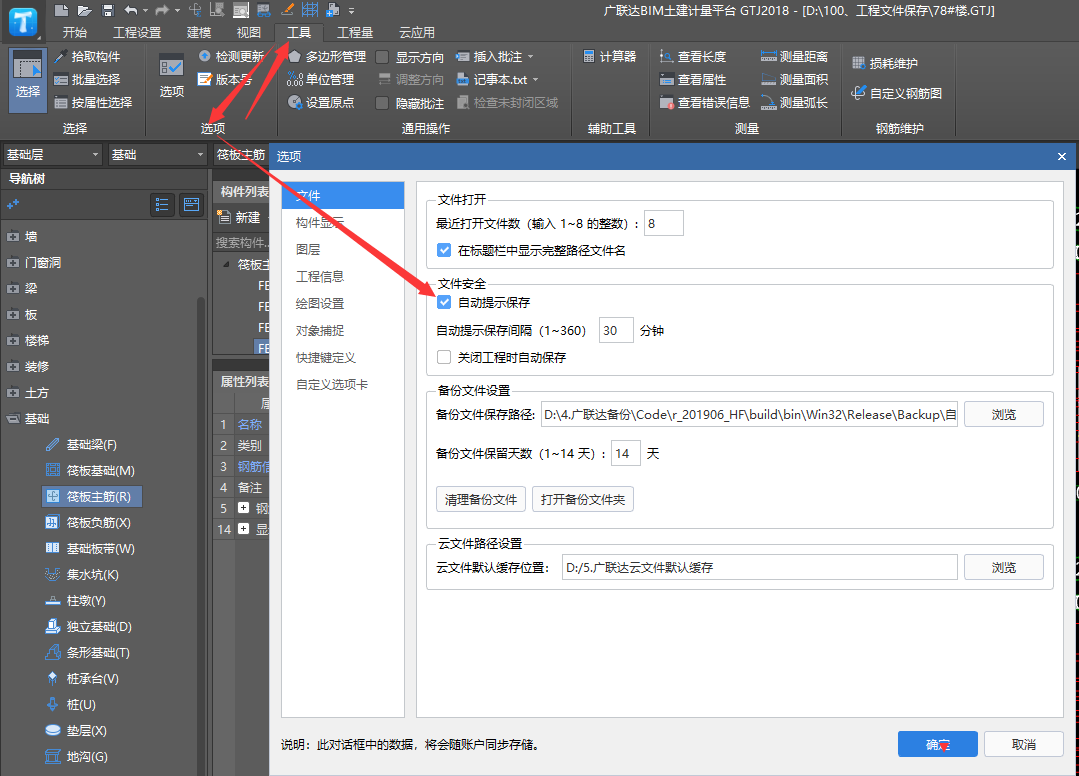Expand the 墙 node in navigation tree
The image size is (1079, 776).
pos(13,237)
